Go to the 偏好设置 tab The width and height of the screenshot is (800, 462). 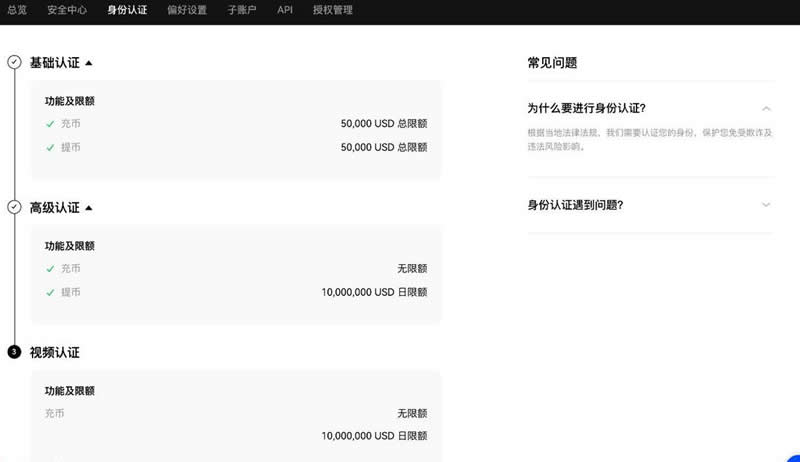coord(187,10)
